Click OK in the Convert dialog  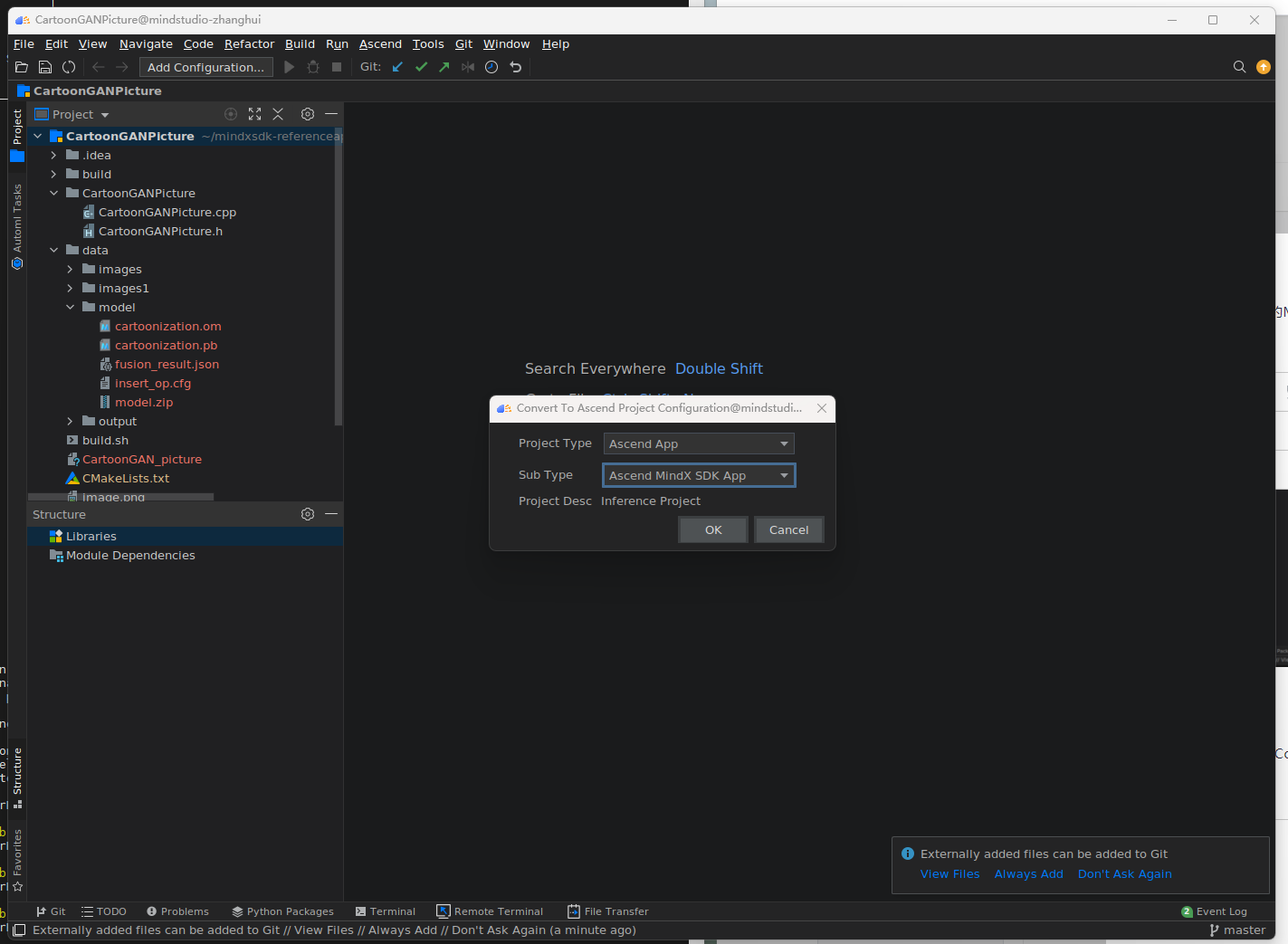coord(713,529)
